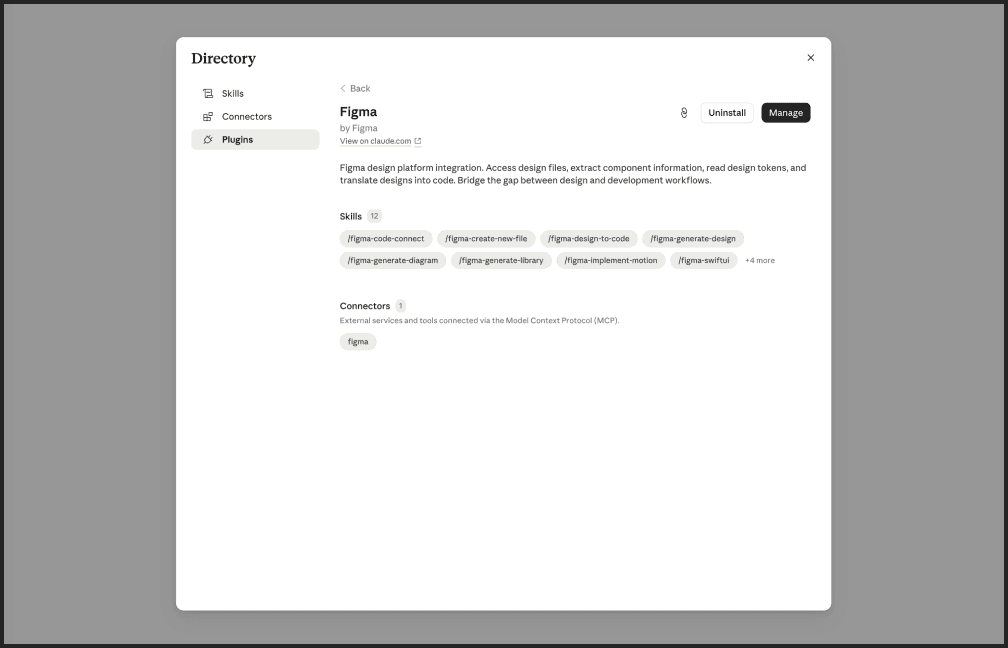Open the Skills section in sidebar
The height and width of the screenshot is (648, 1008).
point(255,94)
